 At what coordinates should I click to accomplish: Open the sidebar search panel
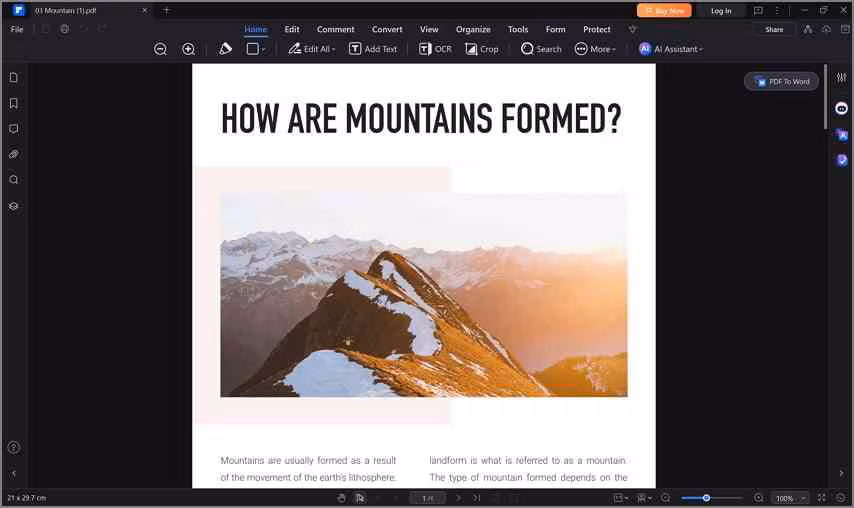14,180
